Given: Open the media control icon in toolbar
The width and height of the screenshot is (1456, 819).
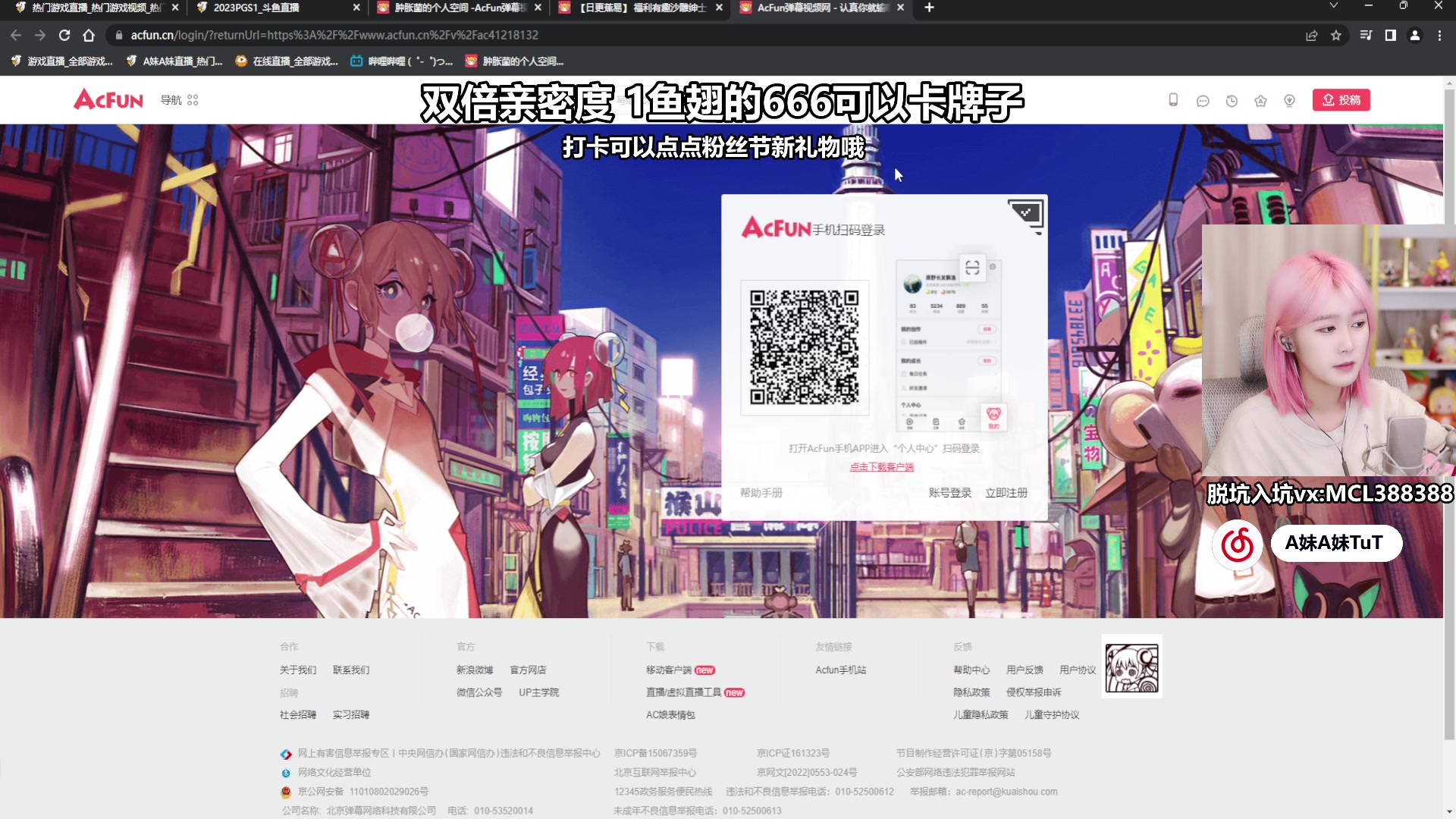Looking at the screenshot, I should [1367, 35].
